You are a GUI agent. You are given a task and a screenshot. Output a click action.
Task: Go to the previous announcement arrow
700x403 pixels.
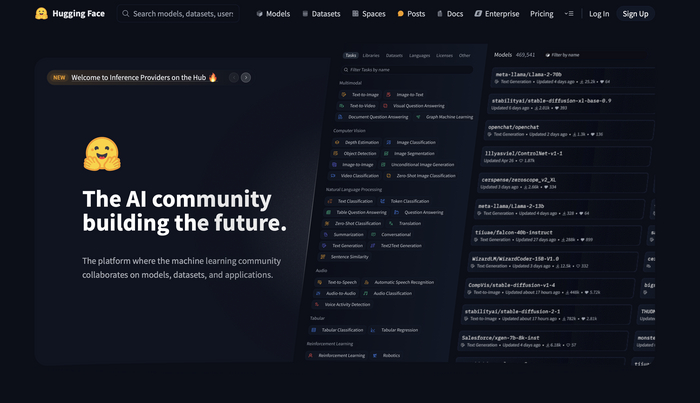[234, 78]
